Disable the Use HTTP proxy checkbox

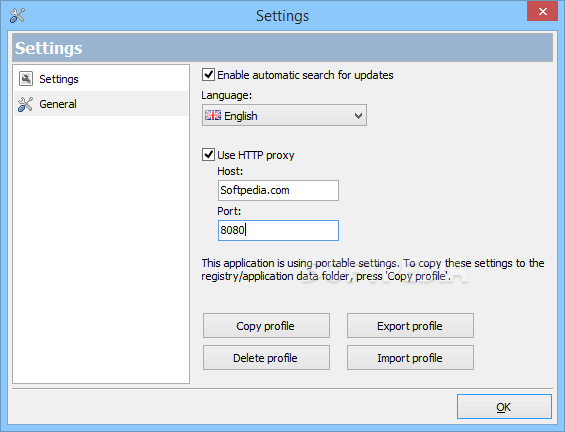pos(208,155)
